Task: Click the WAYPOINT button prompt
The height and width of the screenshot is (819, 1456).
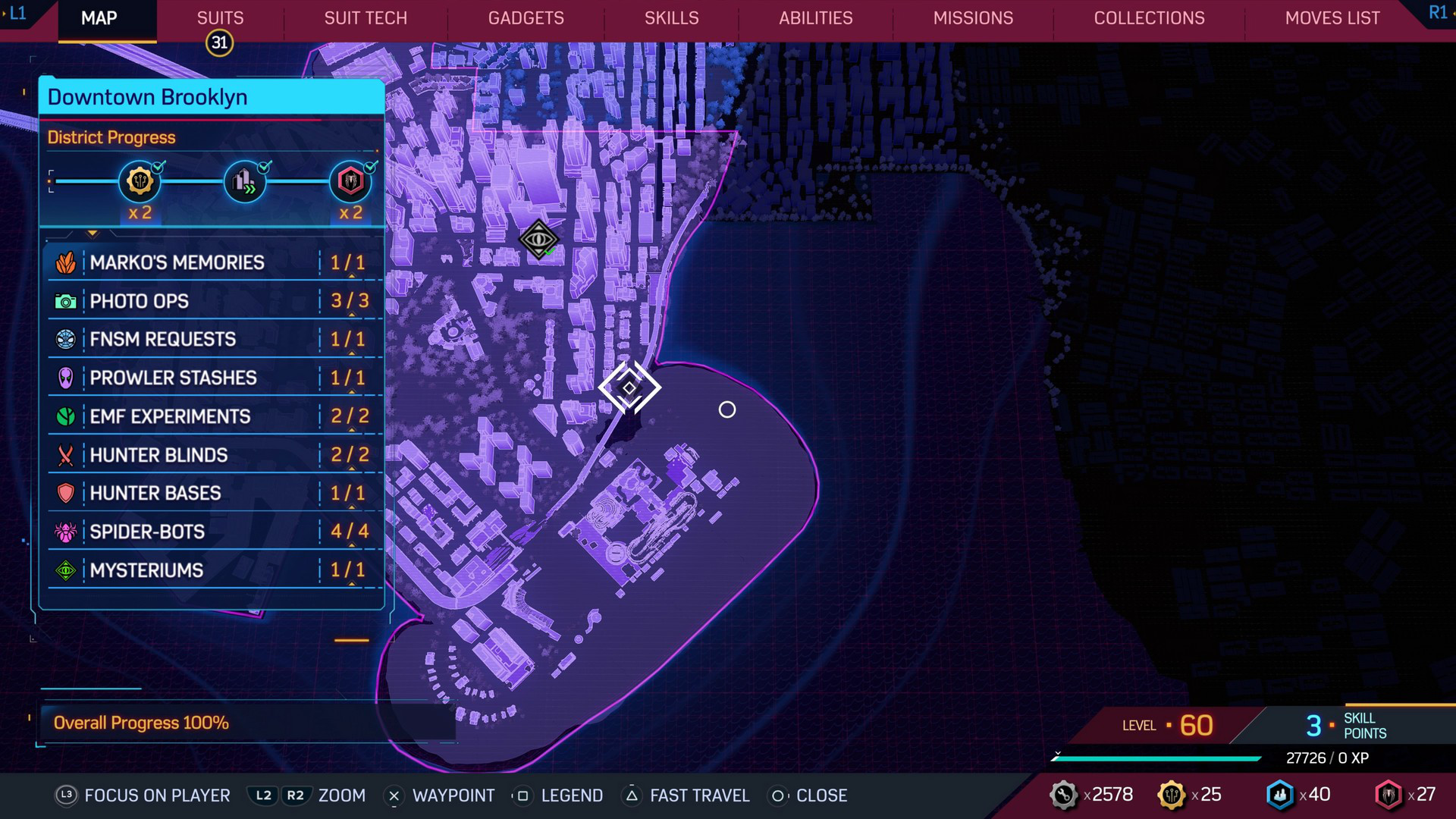Action: (x=440, y=795)
